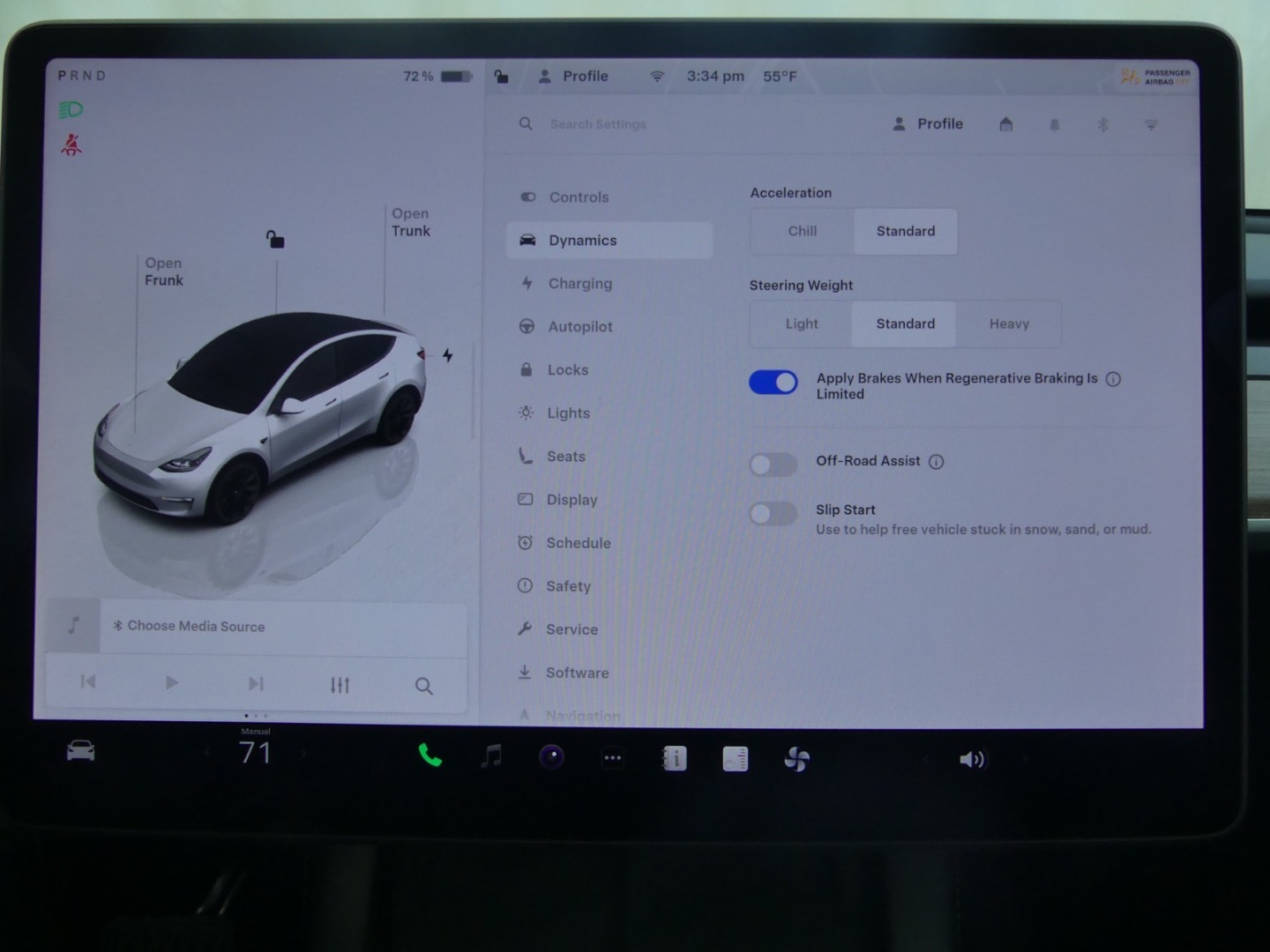Screen dimensions: 1270x952
Task: Set acceleration to Chill
Action: point(803,232)
